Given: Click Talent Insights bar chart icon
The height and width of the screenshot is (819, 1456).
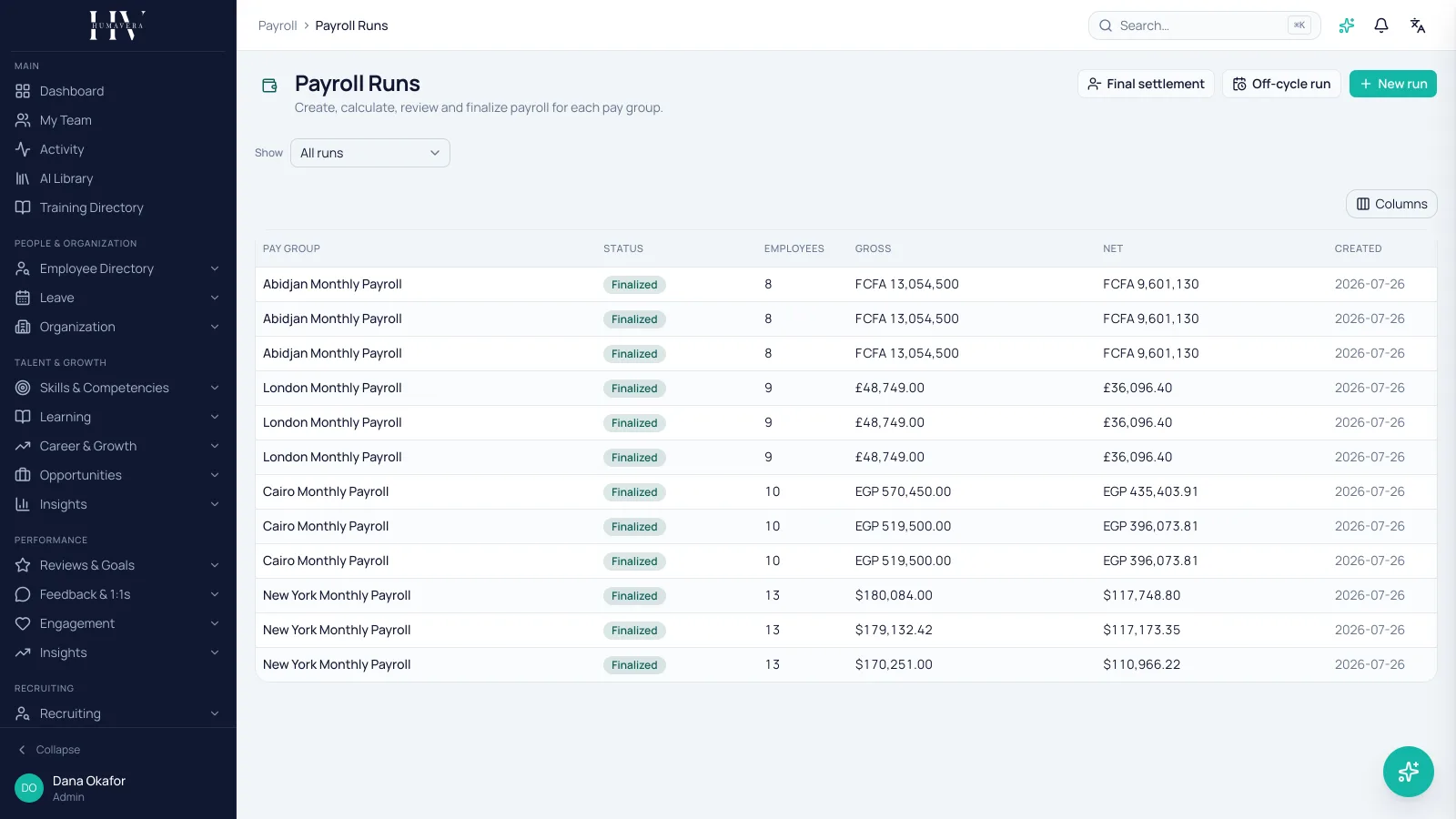Looking at the screenshot, I should (x=23, y=504).
